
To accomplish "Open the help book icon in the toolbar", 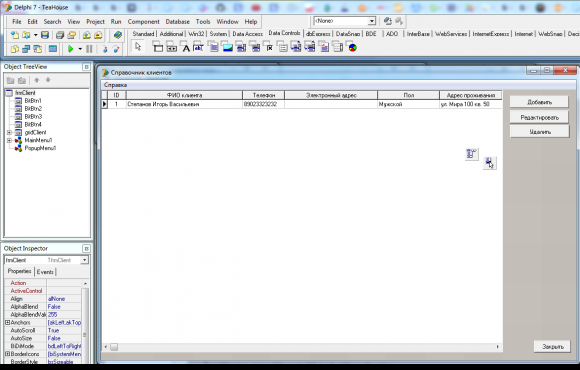I will [118, 35].
